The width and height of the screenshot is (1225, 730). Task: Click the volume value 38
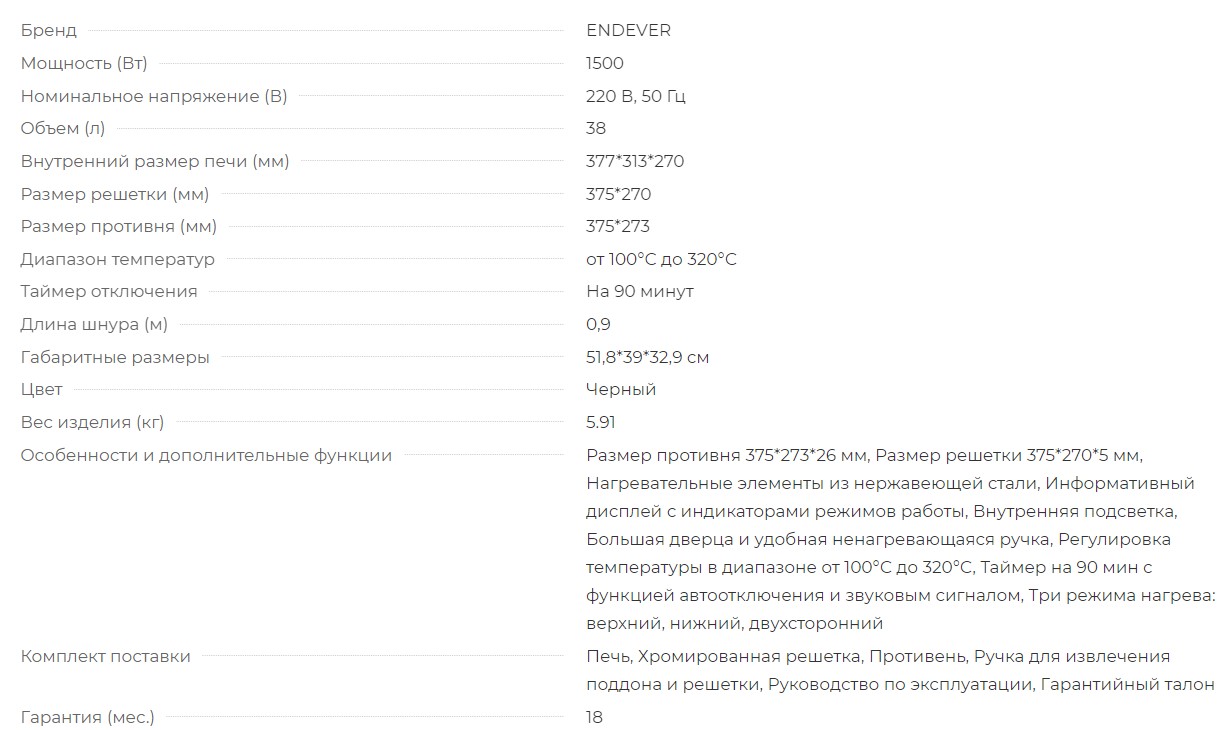(x=596, y=128)
